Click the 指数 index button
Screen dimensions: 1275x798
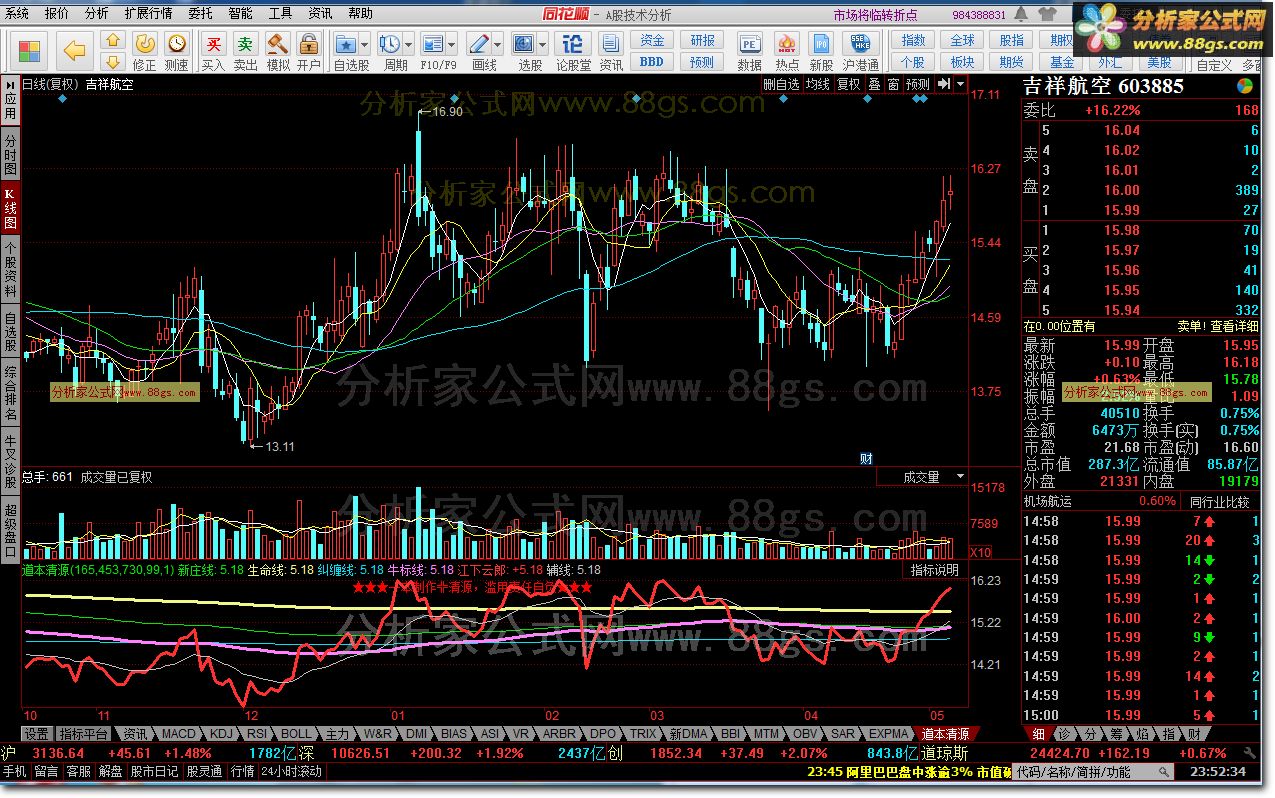click(x=913, y=41)
